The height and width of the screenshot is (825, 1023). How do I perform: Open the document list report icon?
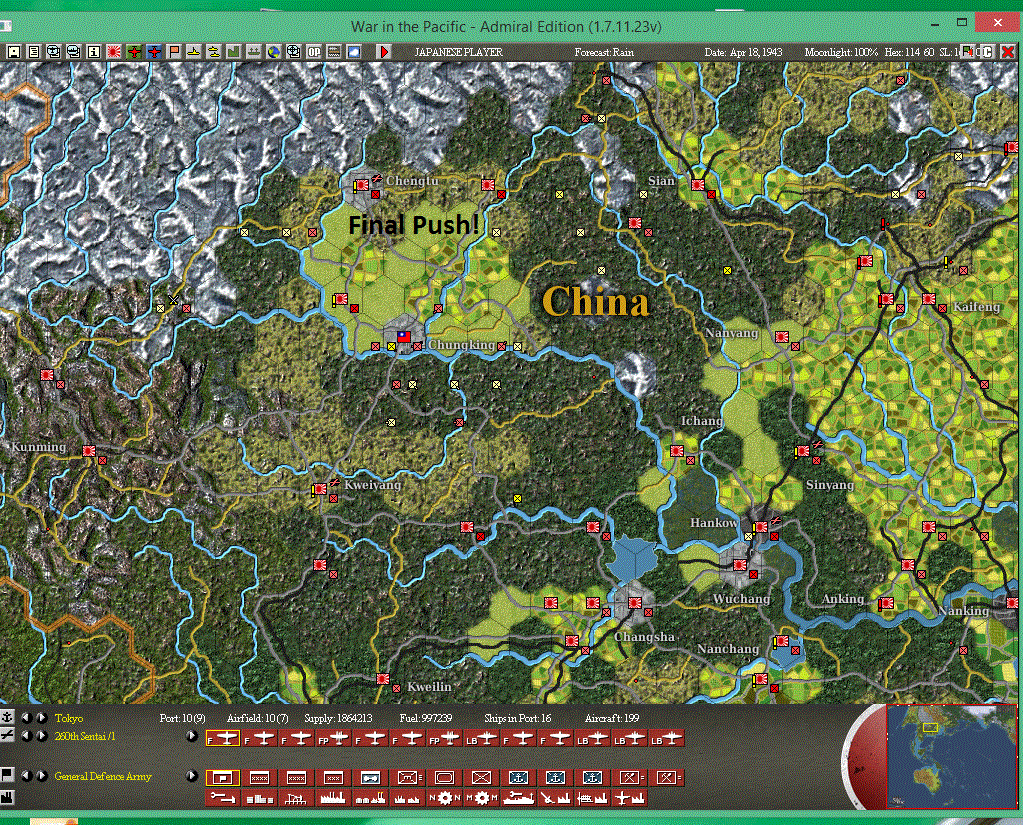click(x=34, y=52)
